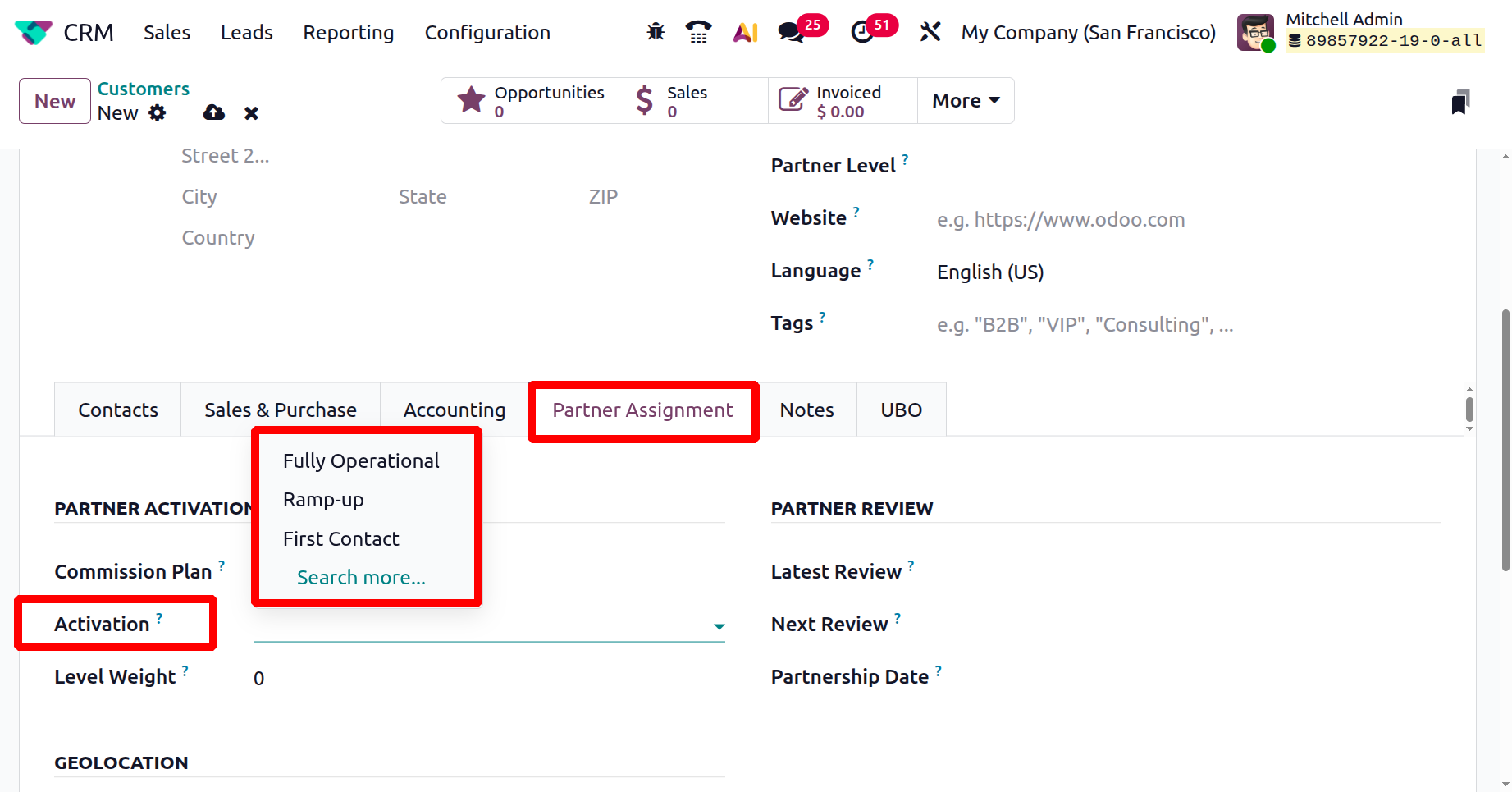Click the New record button
The image size is (1512, 792).
click(x=55, y=101)
